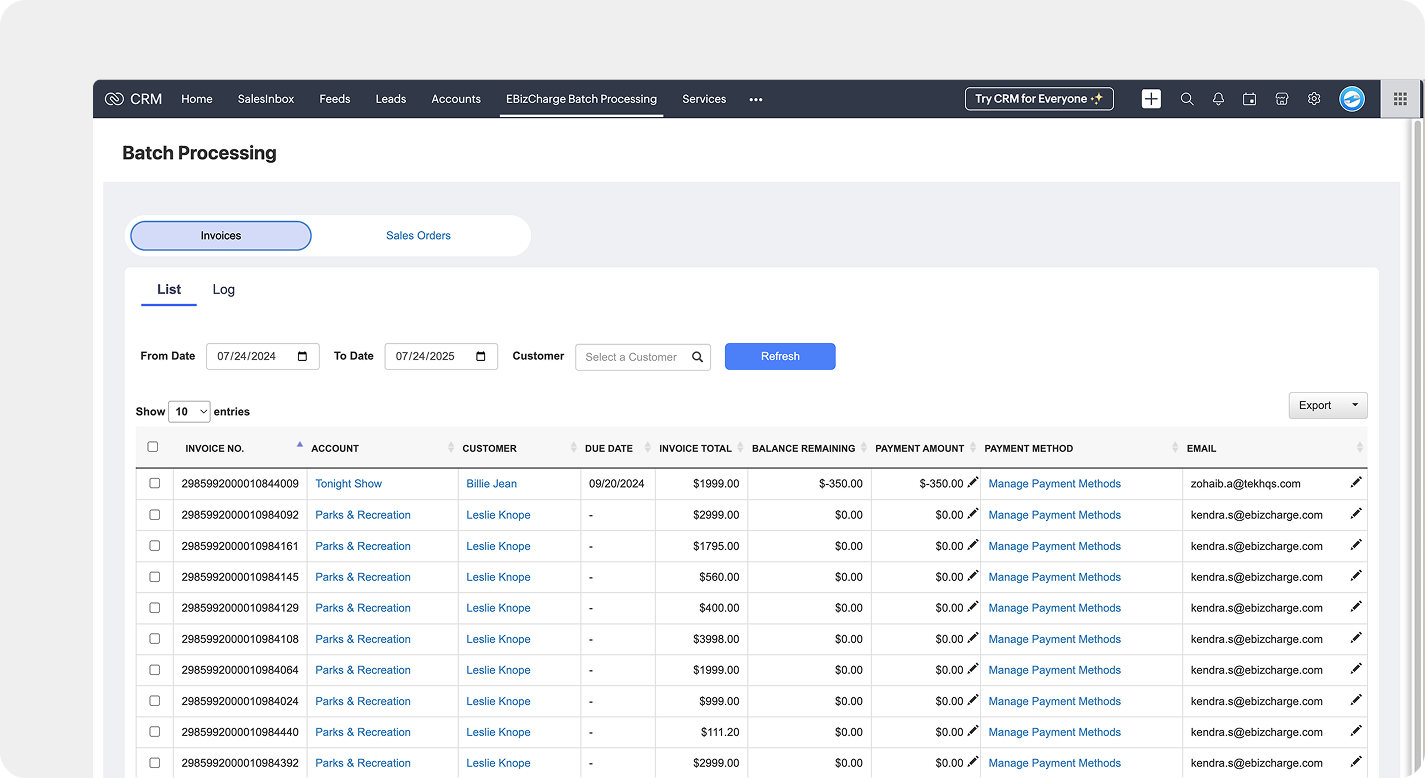Screen dimensions: 1425x778
Task: Tick the checkbox for invoice ending 4129
Action: [x=155, y=608]
